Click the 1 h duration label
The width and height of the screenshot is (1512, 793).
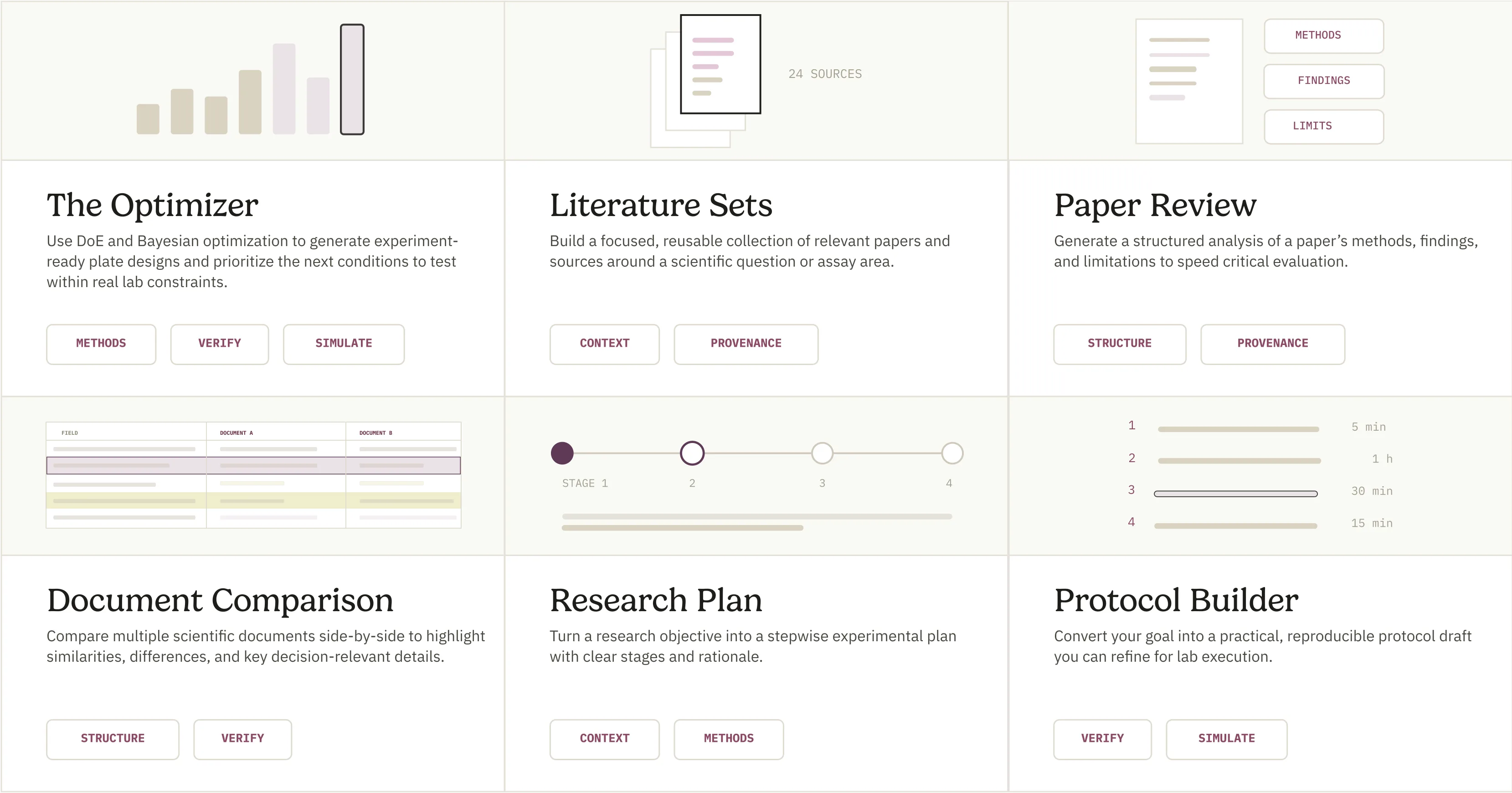pyautogui.click(x=1382, y=459)
